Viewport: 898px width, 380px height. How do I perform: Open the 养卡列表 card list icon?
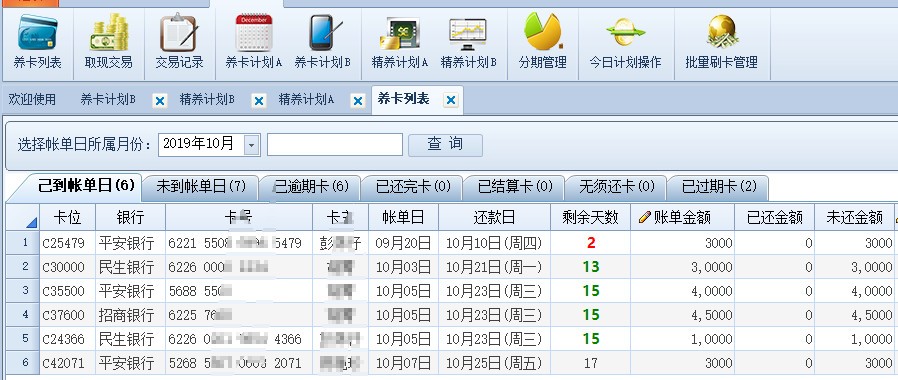tap(37, 33)
